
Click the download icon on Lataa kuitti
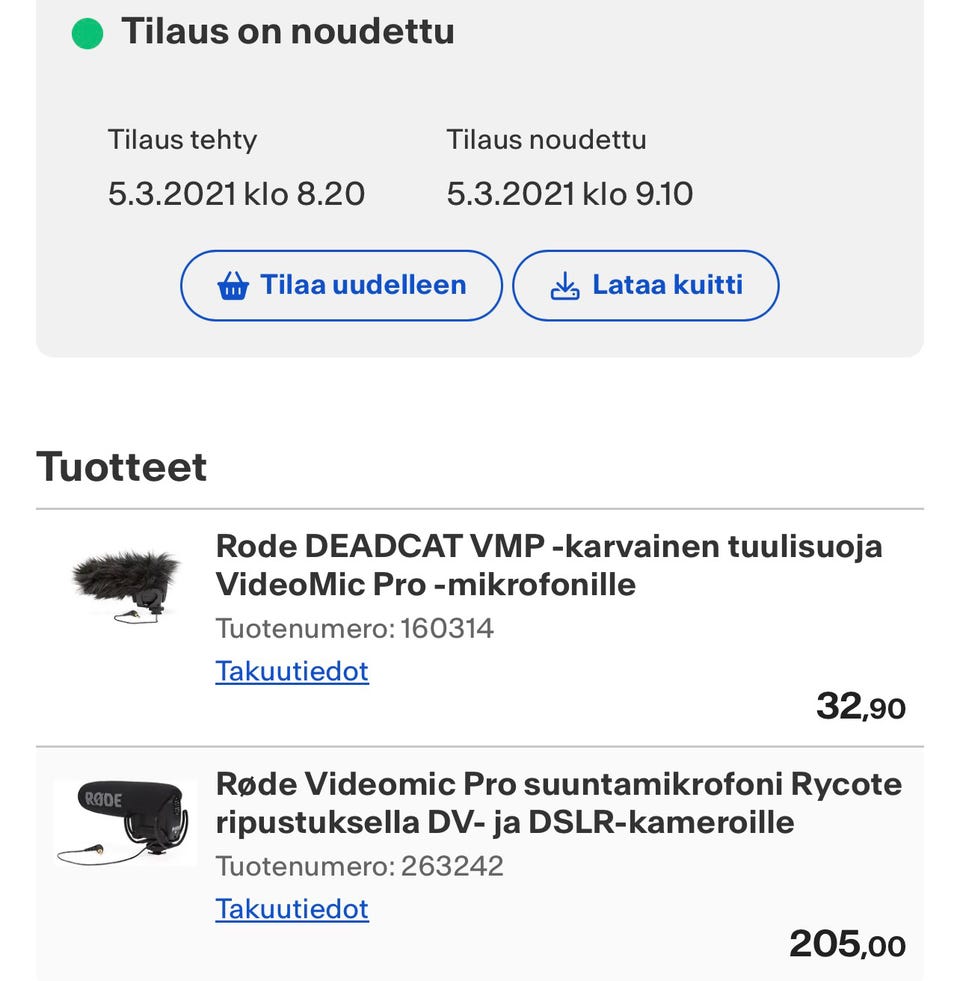[565, 287]
